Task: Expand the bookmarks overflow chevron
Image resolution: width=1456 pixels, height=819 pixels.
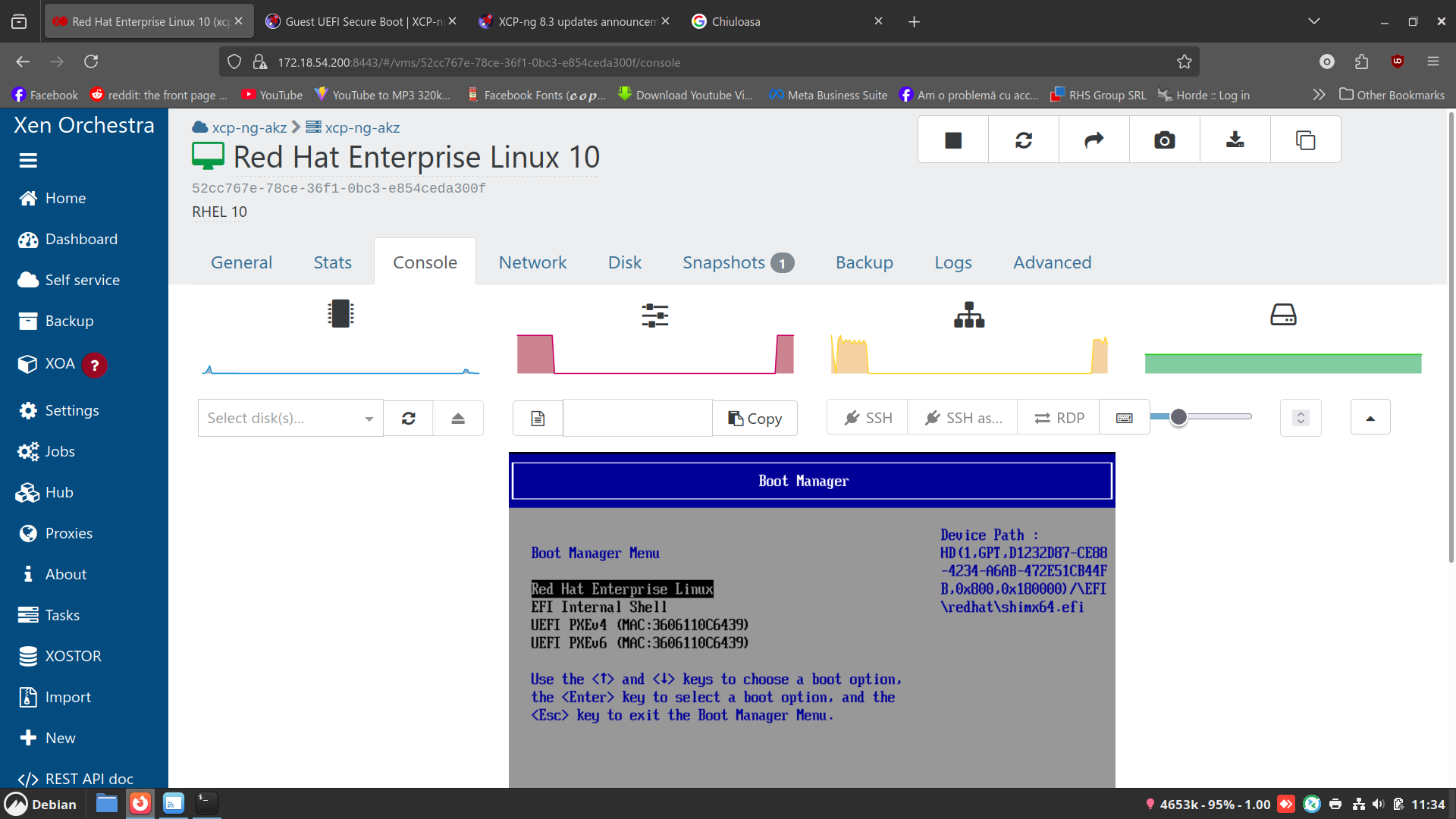Action: pos(1319,95)
